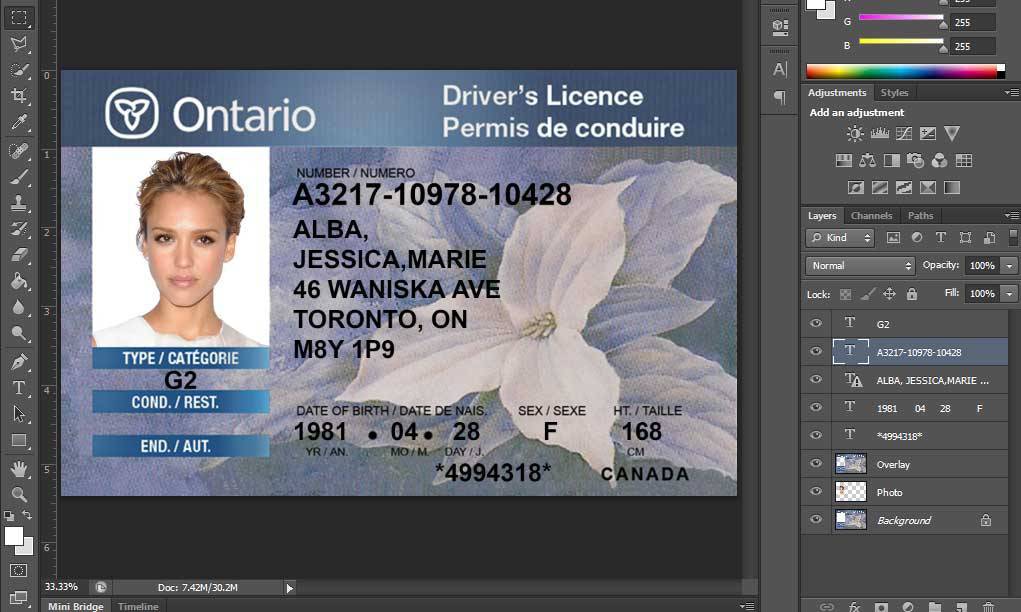The height and width of the screenshot is (612, 1021).
Task: Select the Hand tool
Action: pos(19,468)
